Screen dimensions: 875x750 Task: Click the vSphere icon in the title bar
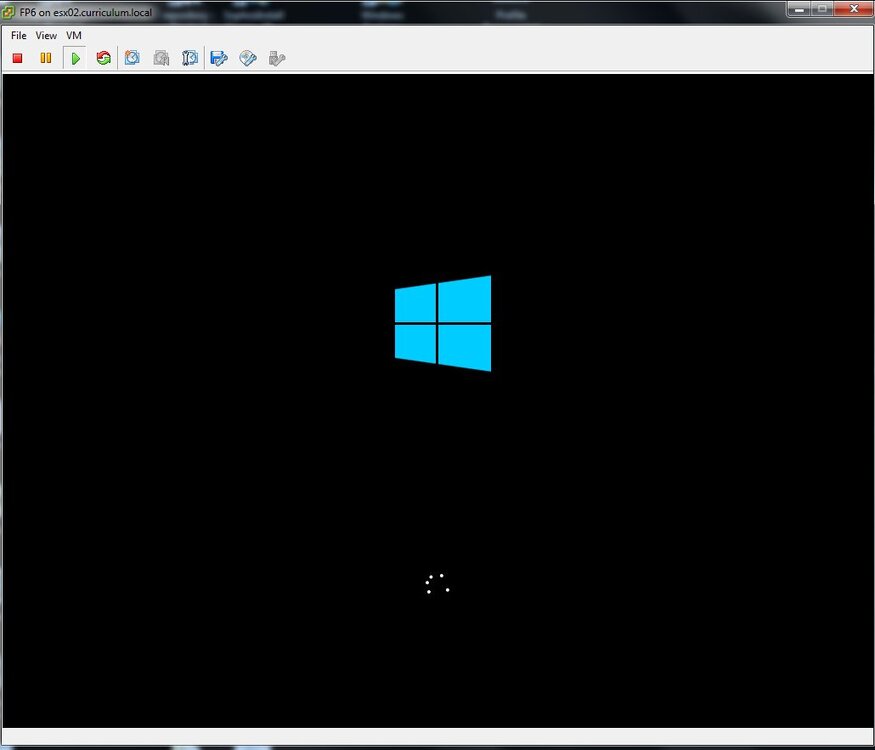[x=8, y=12]
